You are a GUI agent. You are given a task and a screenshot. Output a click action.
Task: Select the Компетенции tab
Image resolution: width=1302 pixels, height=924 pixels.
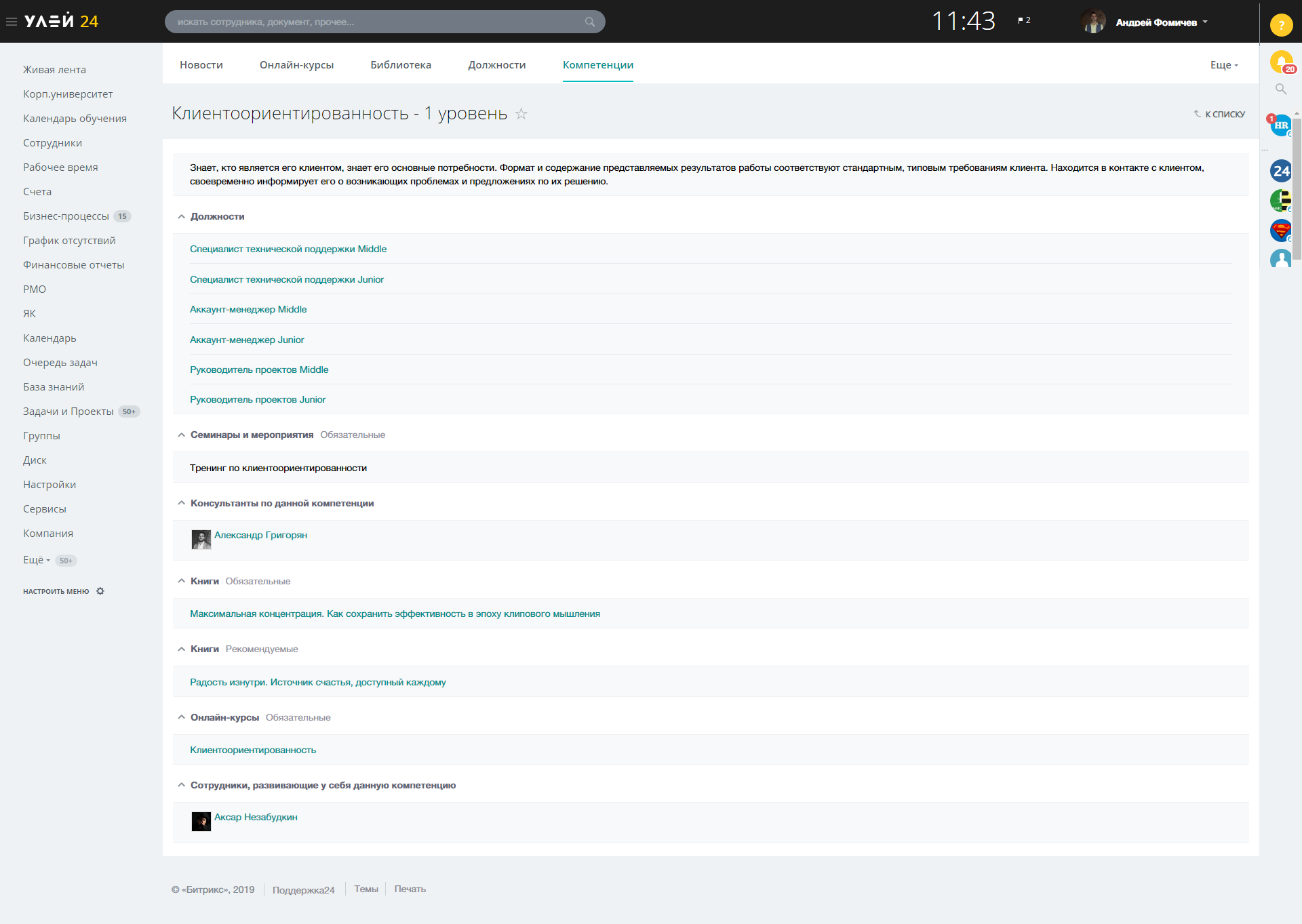tap(598, 65)
